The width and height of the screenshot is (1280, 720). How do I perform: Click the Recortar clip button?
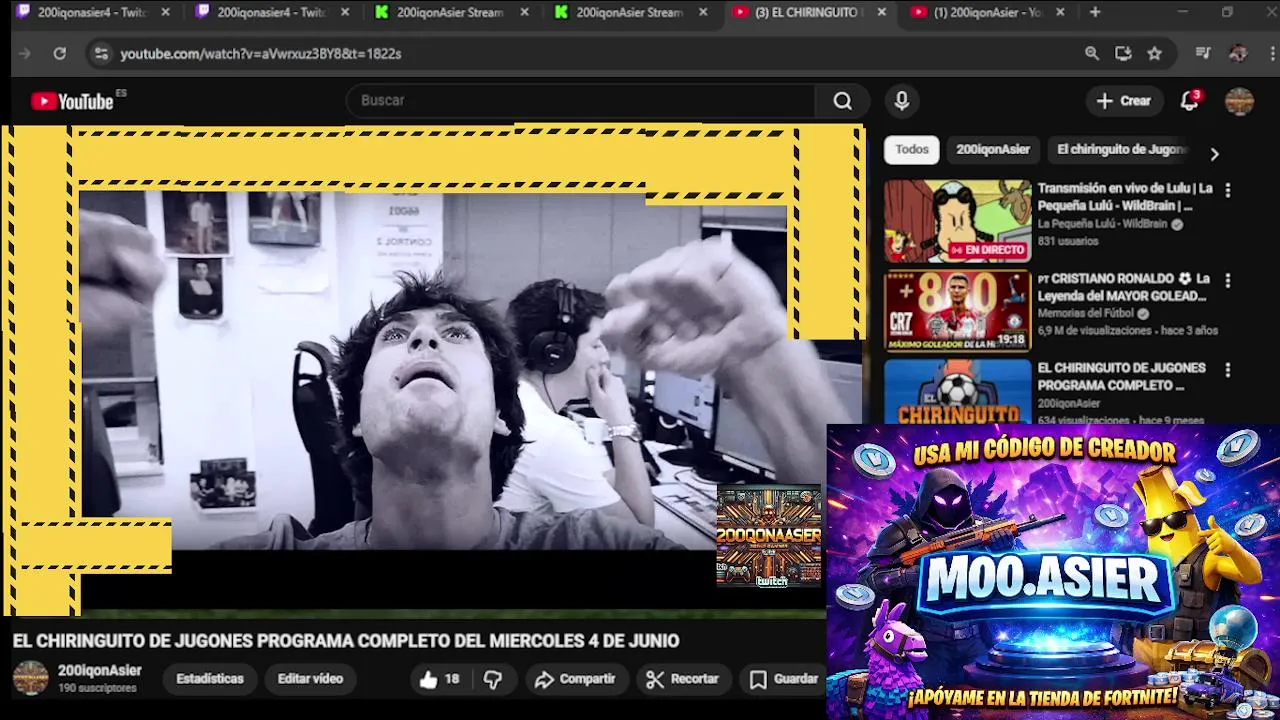[683, 680]
